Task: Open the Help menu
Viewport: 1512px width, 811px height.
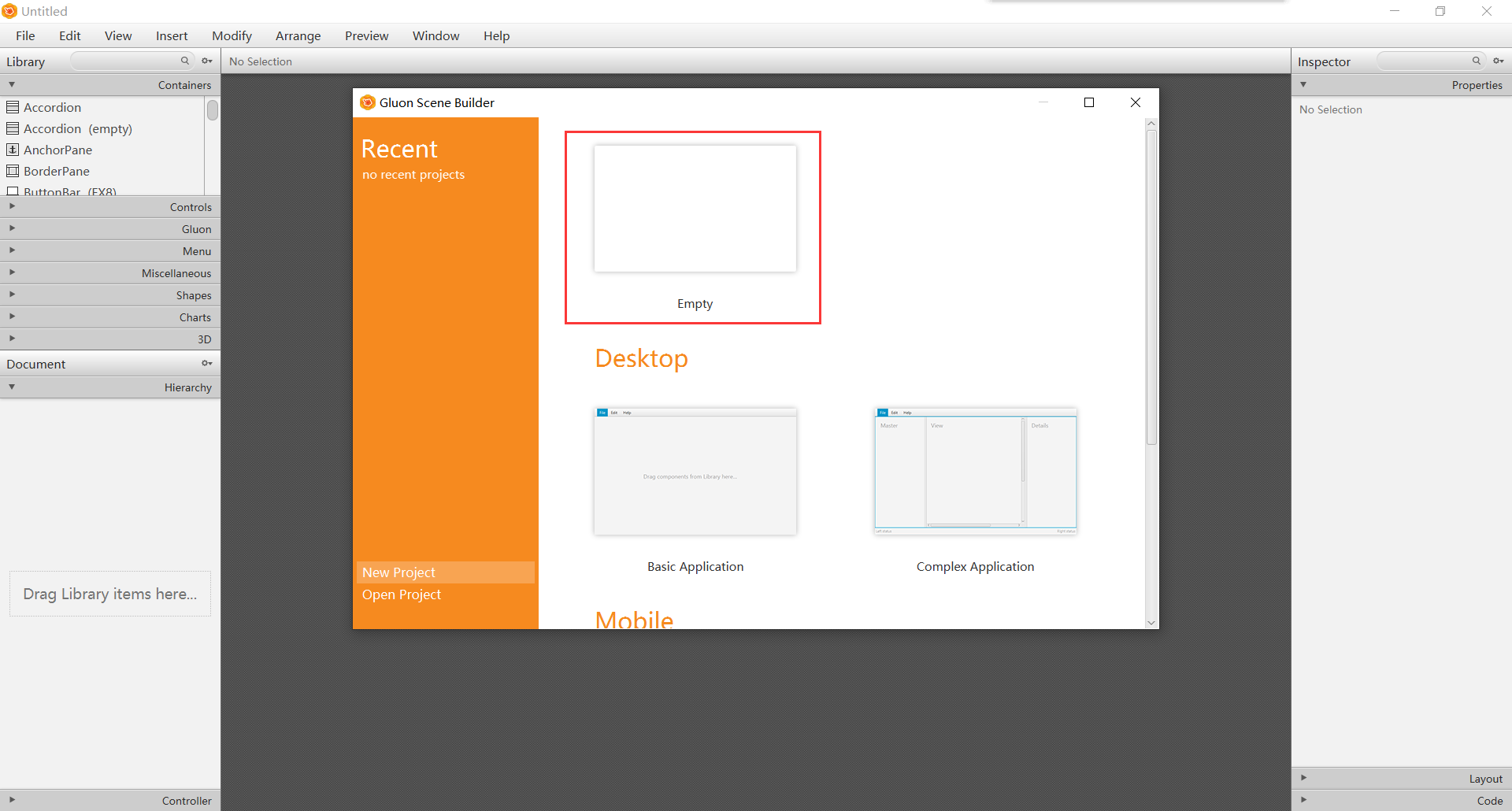Action: coord(496,35)
